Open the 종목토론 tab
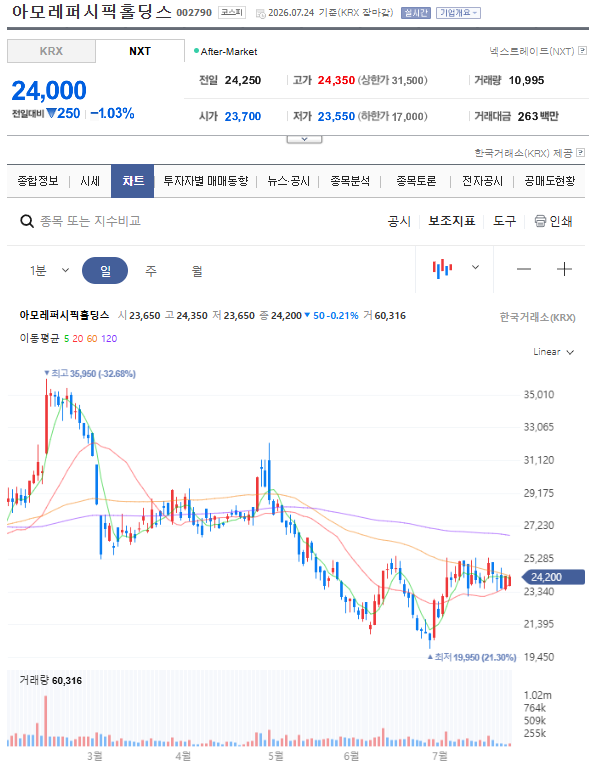589x770 pixels. coord(417,181)
